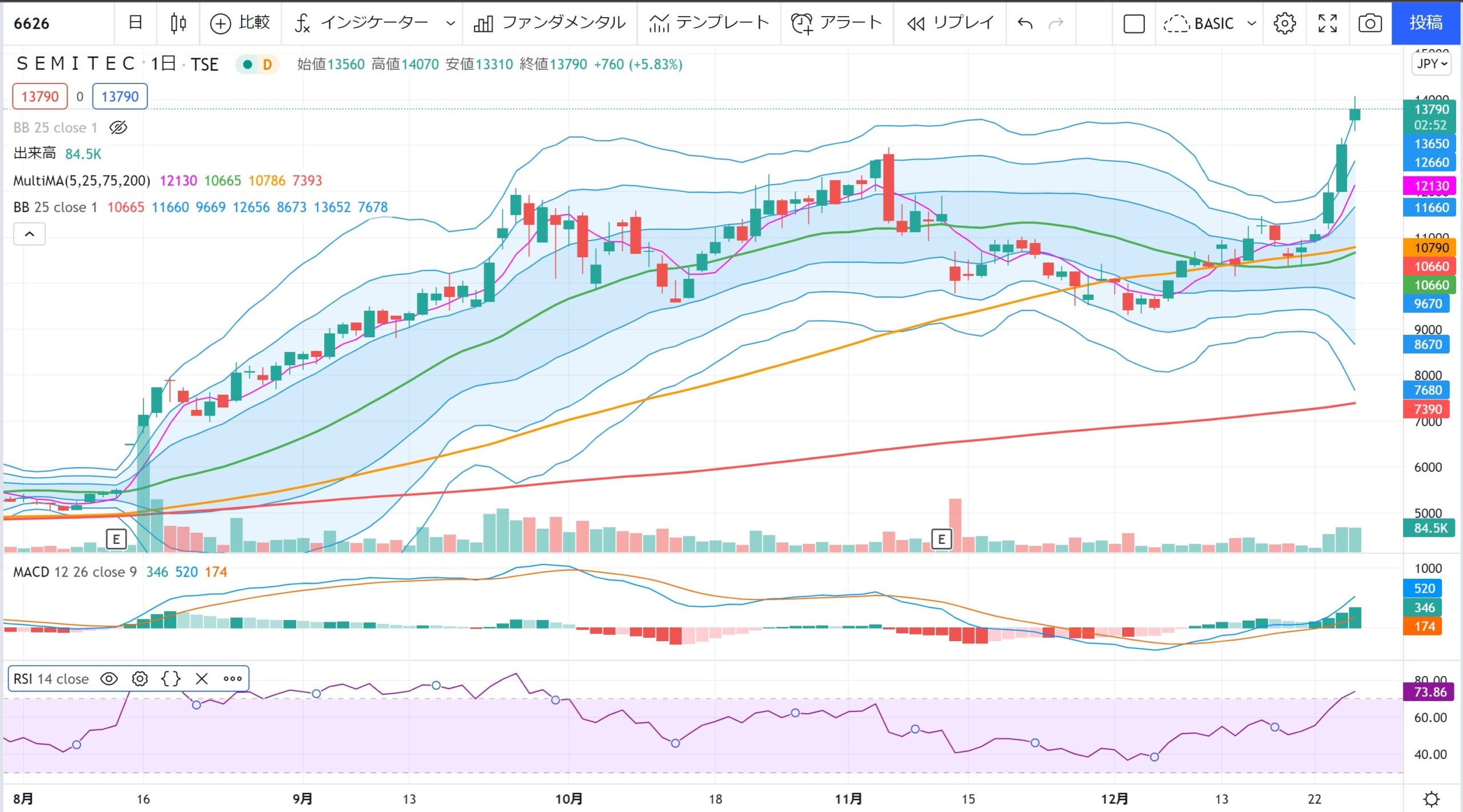Image resolution: width=1463 pixels, height=812 pixels.
Task: Click the D delayed data badge
Action: [x=267, y=65]
